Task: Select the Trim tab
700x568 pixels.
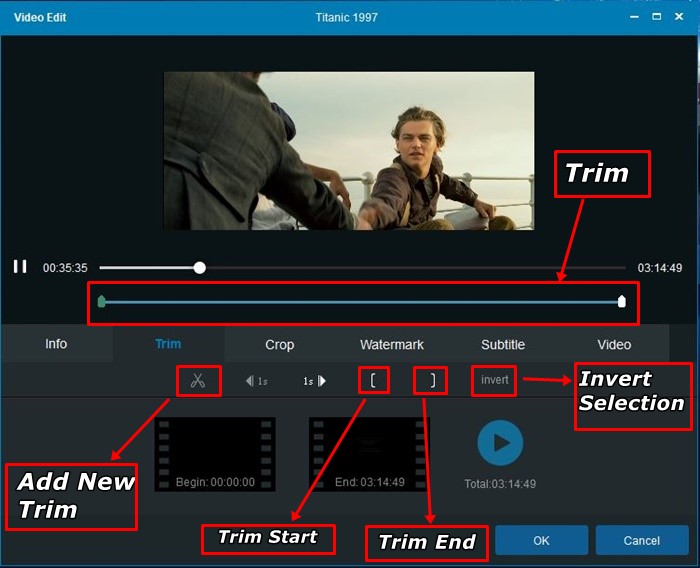Action: coord(168,344)
